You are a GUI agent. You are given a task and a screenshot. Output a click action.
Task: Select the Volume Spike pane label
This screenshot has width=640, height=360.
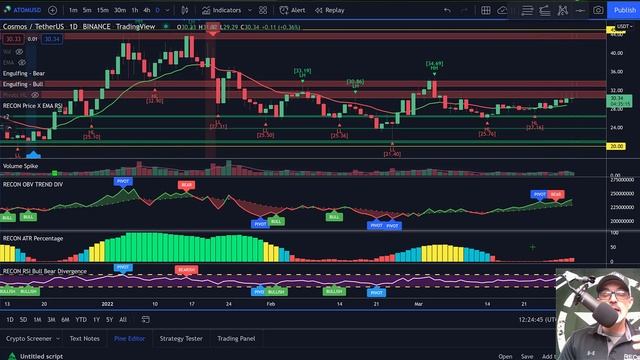point(20,166)
